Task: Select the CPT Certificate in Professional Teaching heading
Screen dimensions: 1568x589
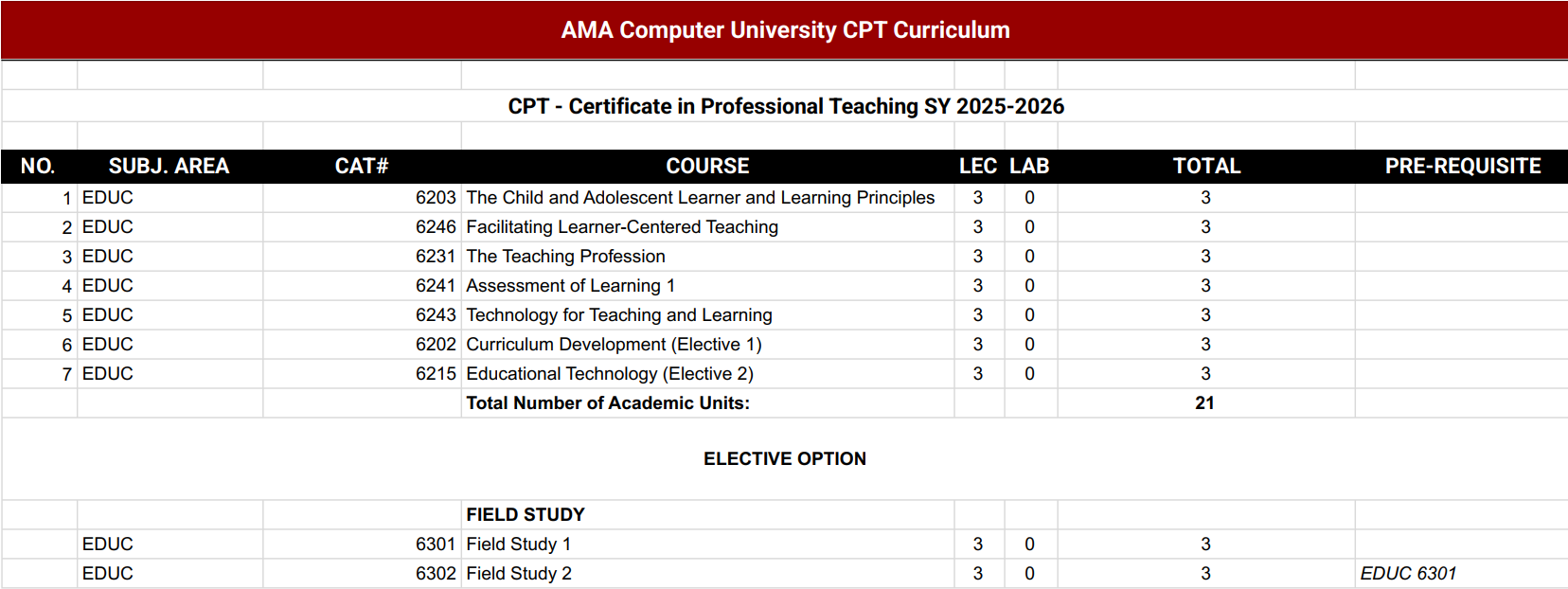Action: (785, 106)
